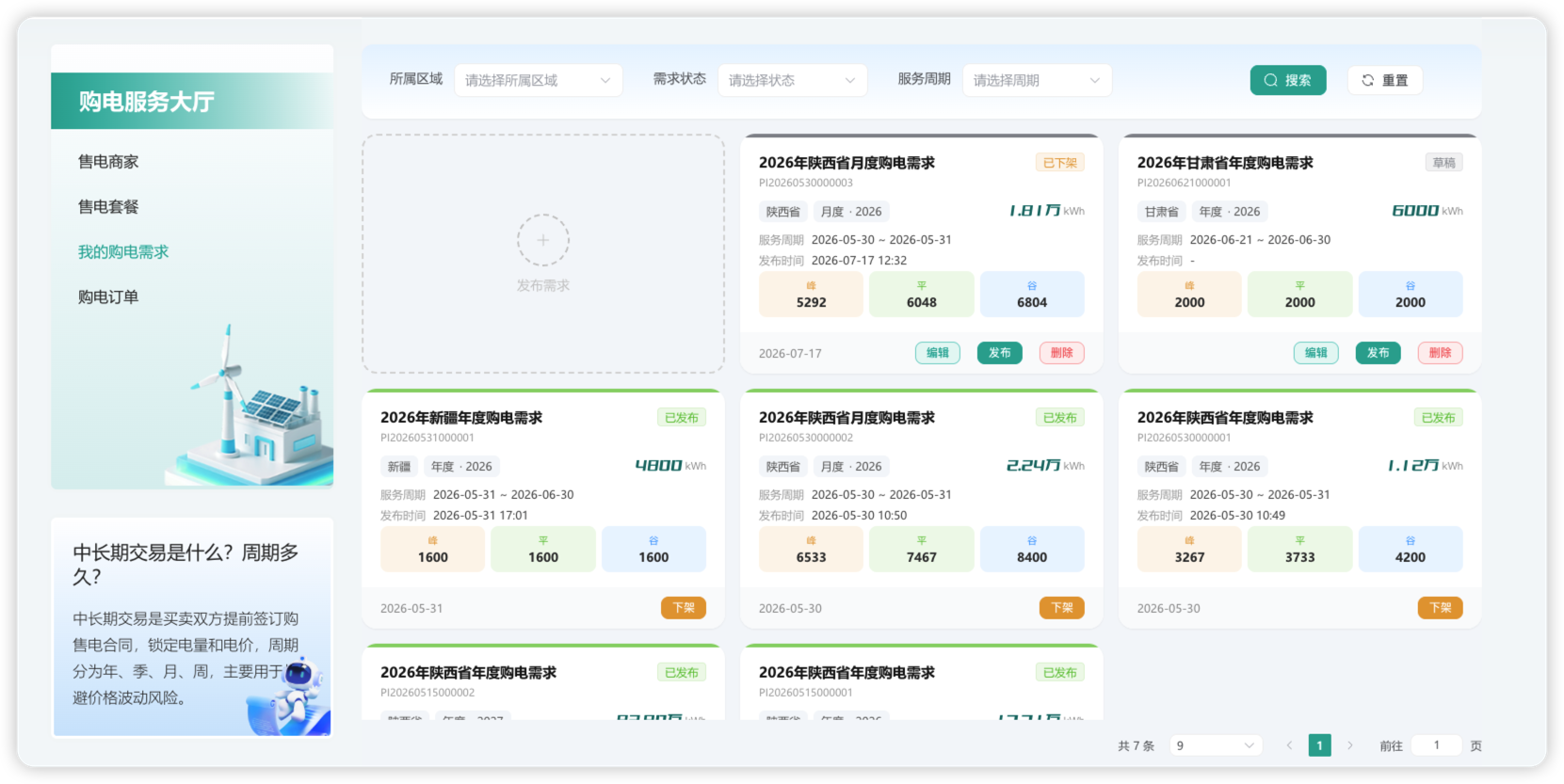The height and width of the screenshot is (784, 1564).
Task: Click the 新疆 region tag
Action: [399, 467]
